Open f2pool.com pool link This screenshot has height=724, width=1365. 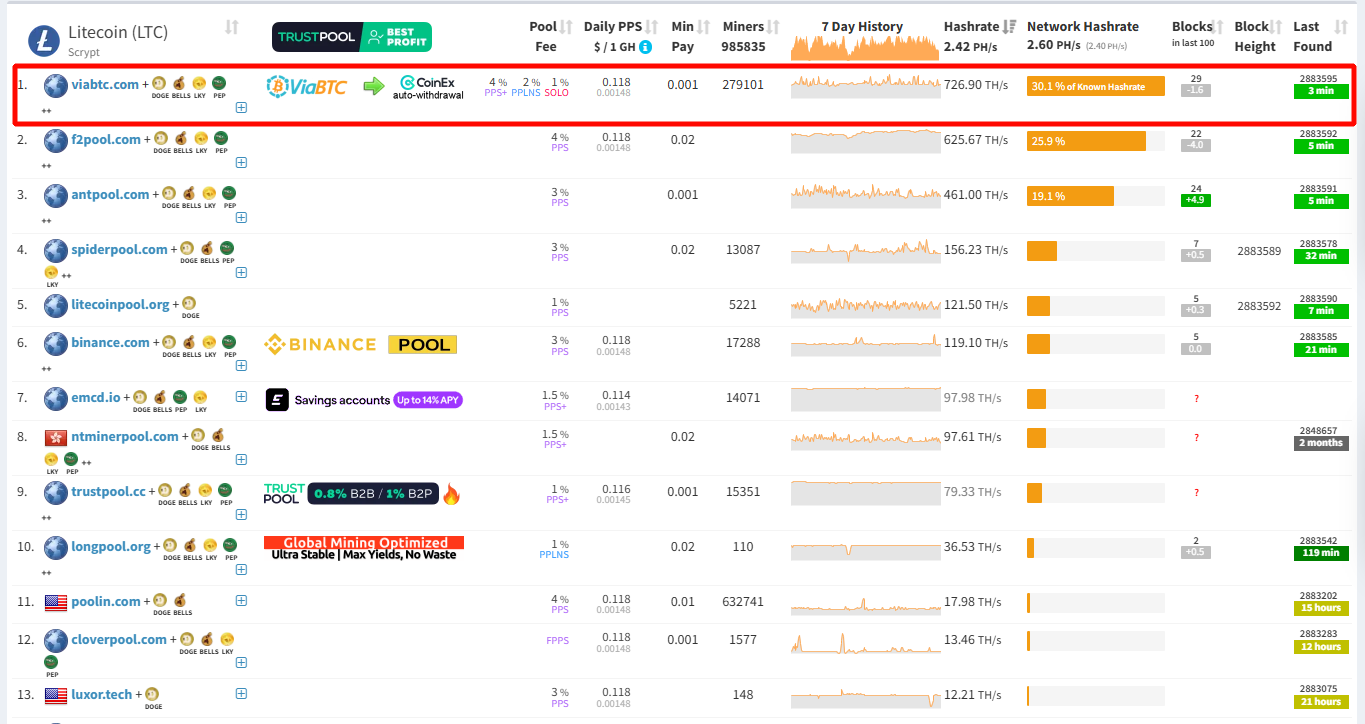[106, 139]
